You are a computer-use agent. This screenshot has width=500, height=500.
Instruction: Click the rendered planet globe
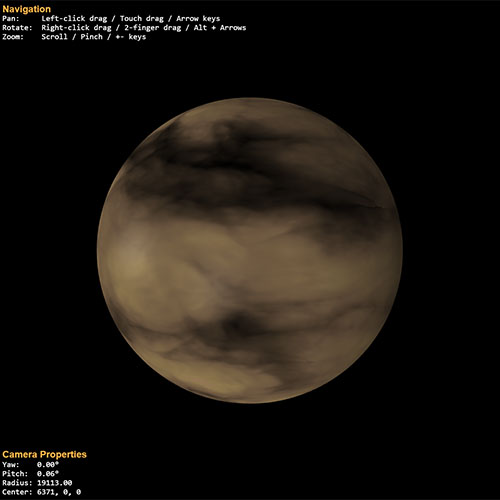tap(250, 250)
